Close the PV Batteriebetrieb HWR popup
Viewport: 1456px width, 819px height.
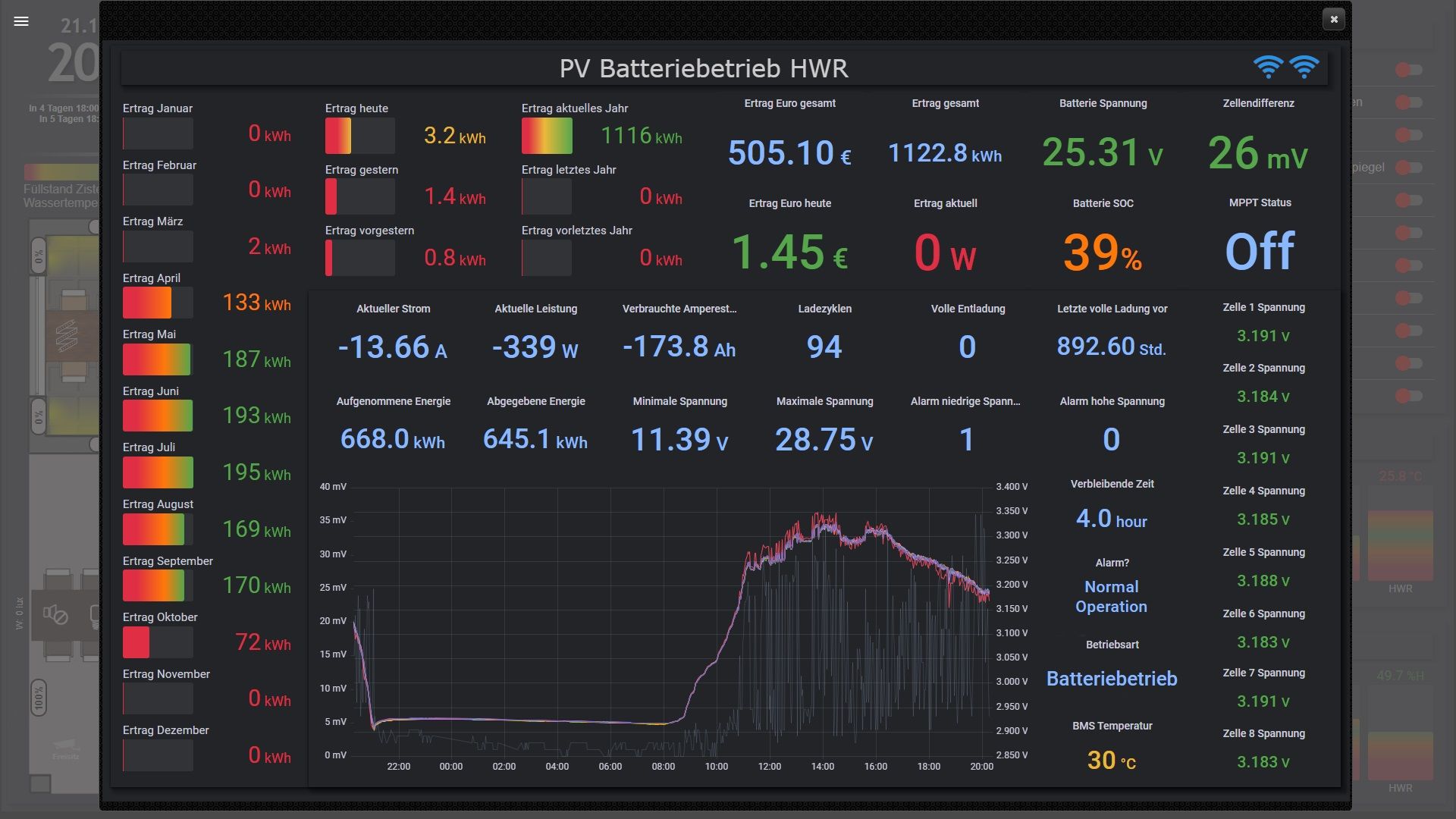coord(1334,19)
